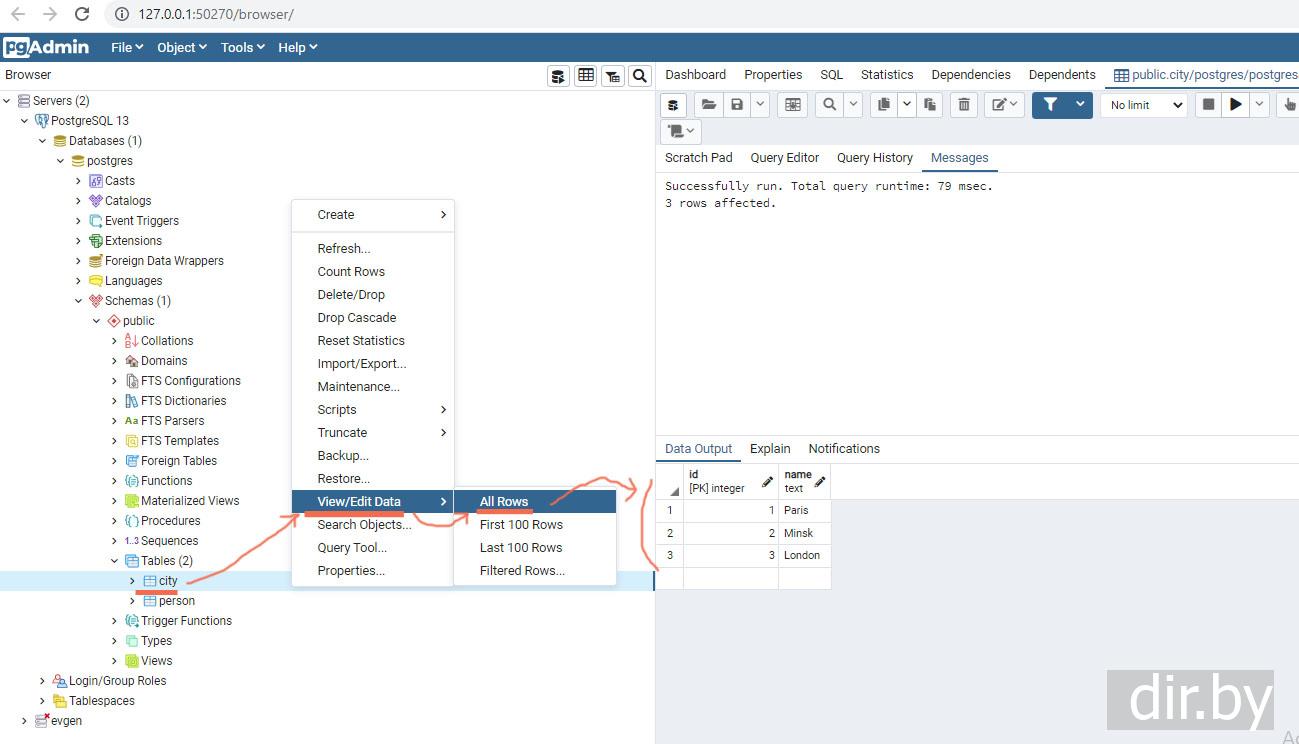1299x744 pixels.
Task: Expand the person table node
Action: [x=132, y=601]
